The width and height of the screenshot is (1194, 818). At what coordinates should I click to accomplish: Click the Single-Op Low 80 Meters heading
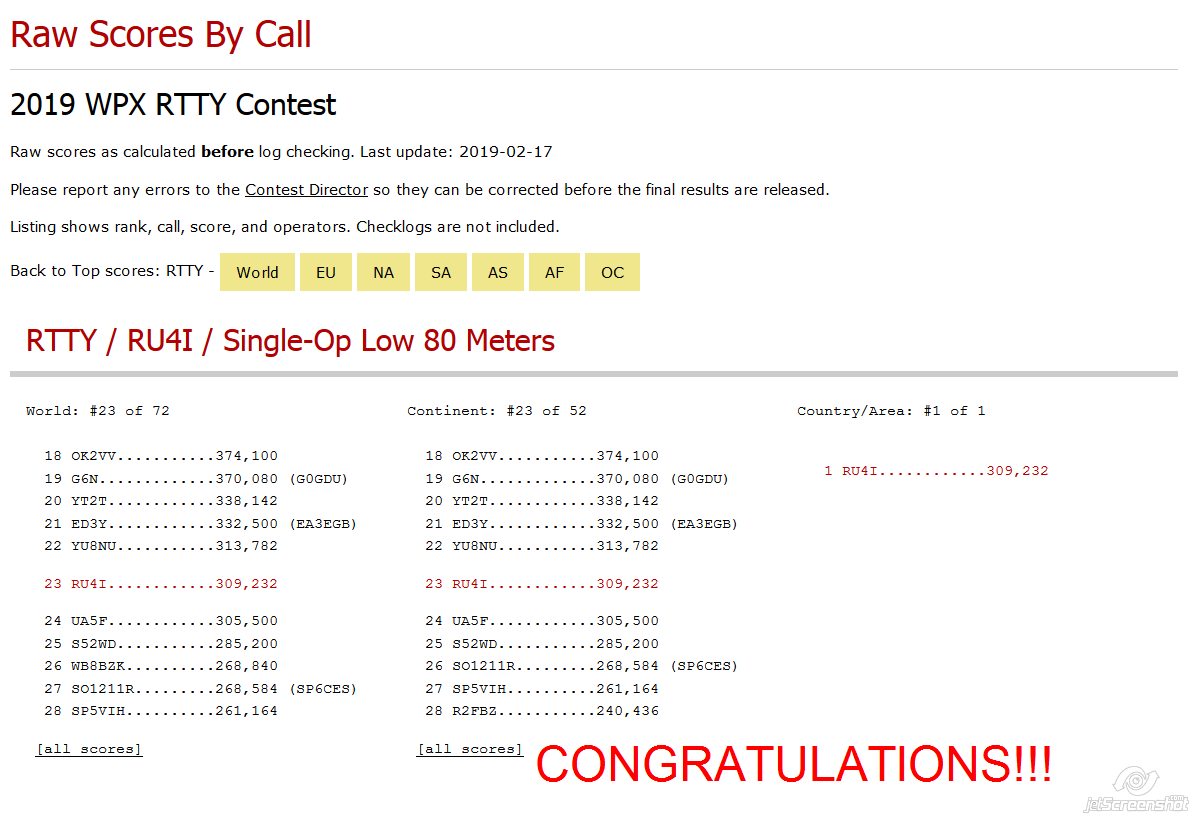pyautogui.click(x=290, y=341)
